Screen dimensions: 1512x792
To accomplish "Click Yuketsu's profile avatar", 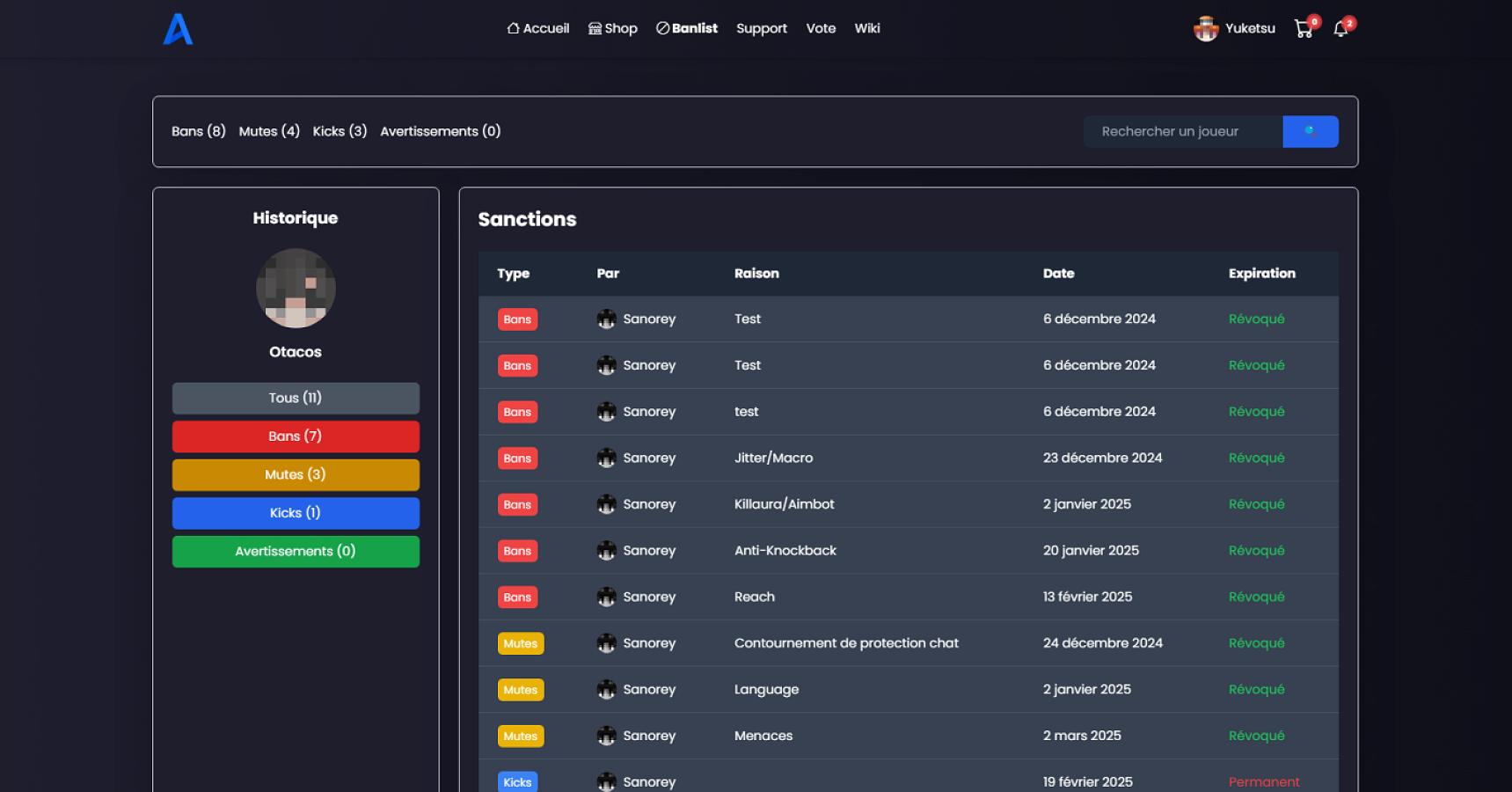I will coord(1205,29).
